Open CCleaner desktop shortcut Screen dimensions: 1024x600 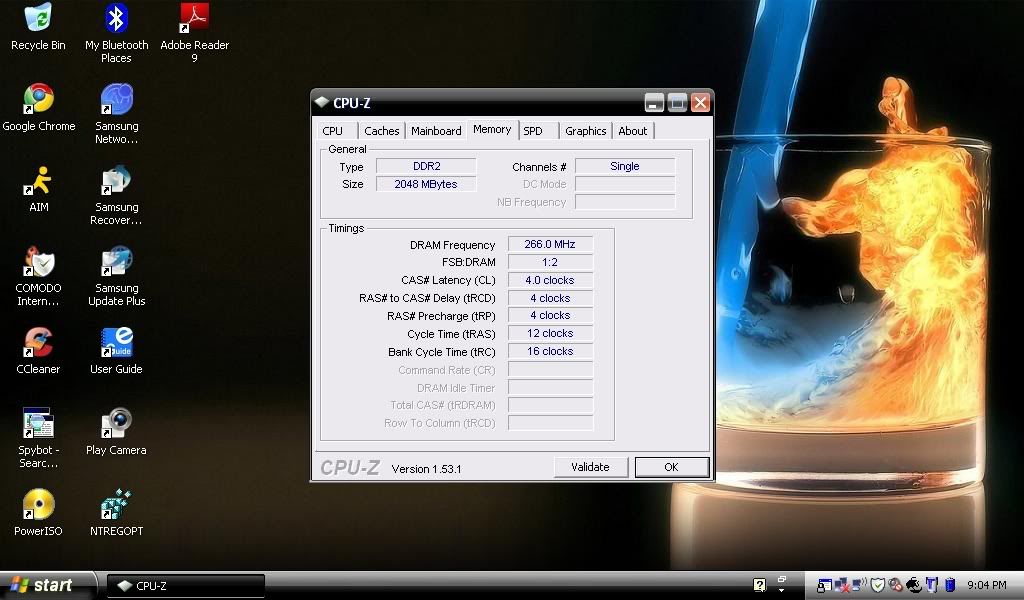38,343
